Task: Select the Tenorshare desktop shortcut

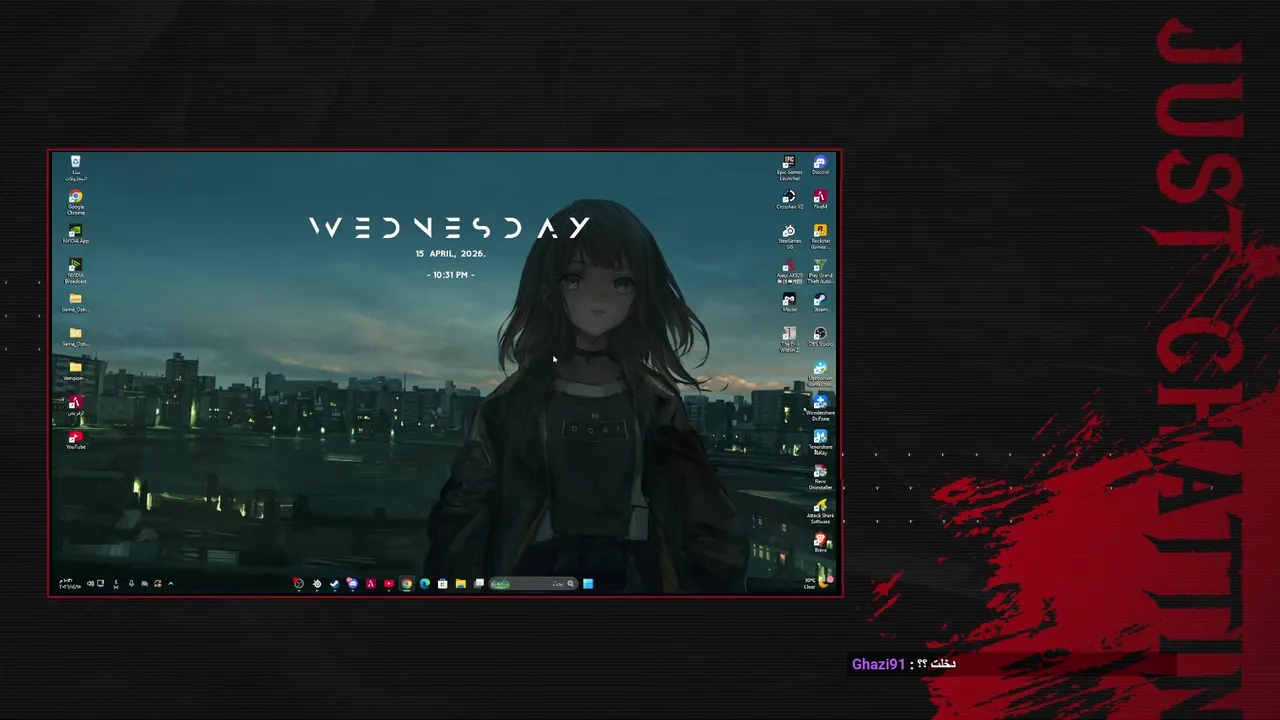Action: pos(820,442)
